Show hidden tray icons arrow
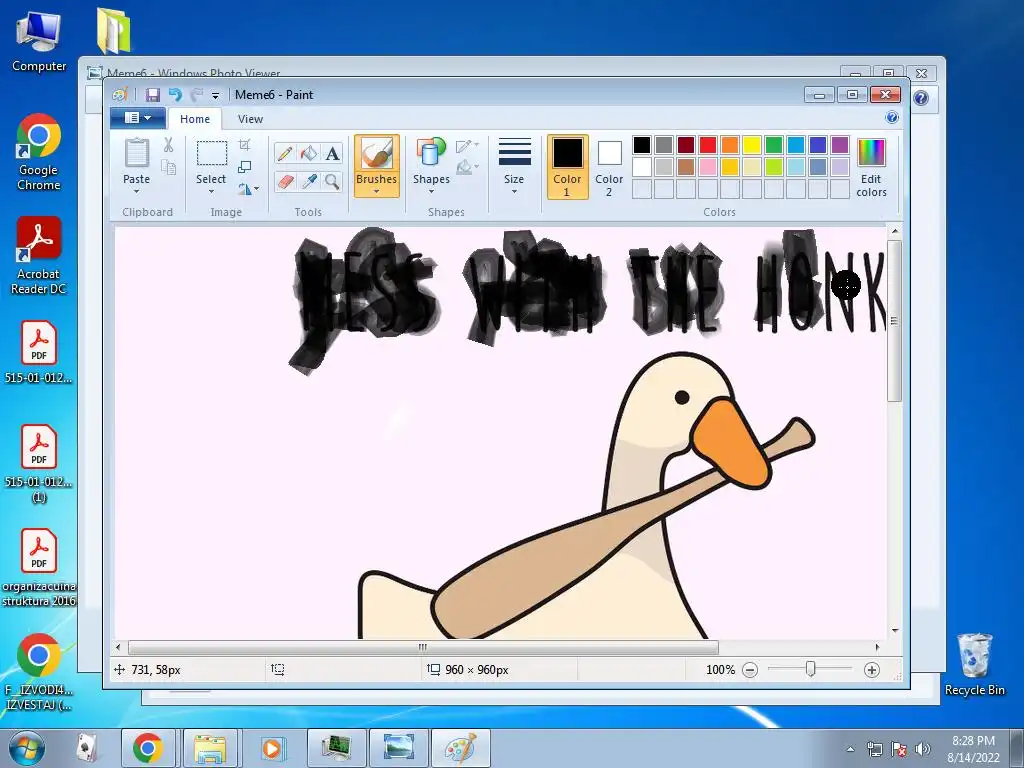This screenshot has width=1024, height=768. [850, 749]
